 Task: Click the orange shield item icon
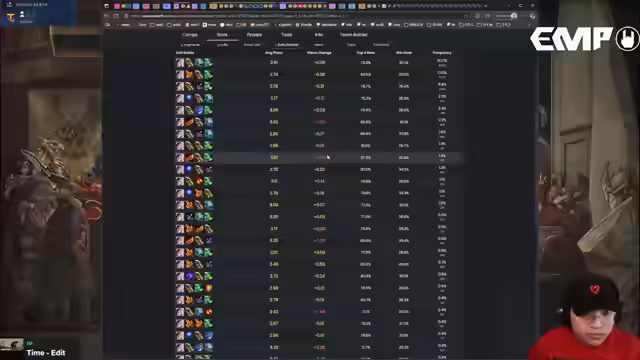point(209,288)
